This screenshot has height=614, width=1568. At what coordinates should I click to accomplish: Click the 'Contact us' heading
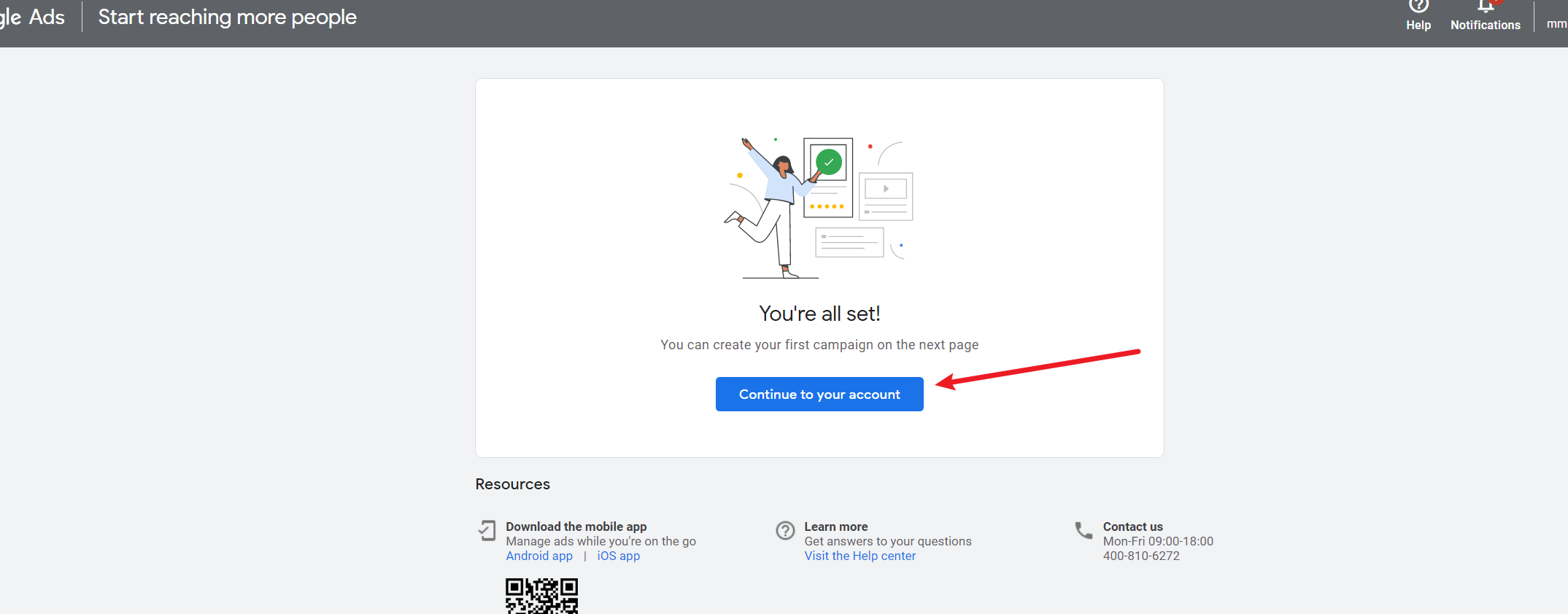(x=1132, y=526)
